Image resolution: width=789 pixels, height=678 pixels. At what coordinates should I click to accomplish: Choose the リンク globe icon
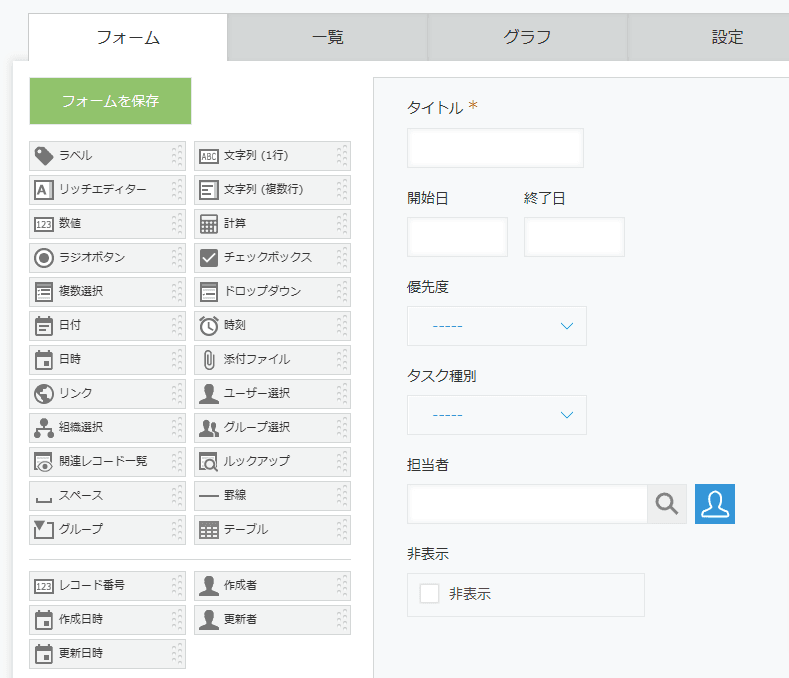click(44, 394)
